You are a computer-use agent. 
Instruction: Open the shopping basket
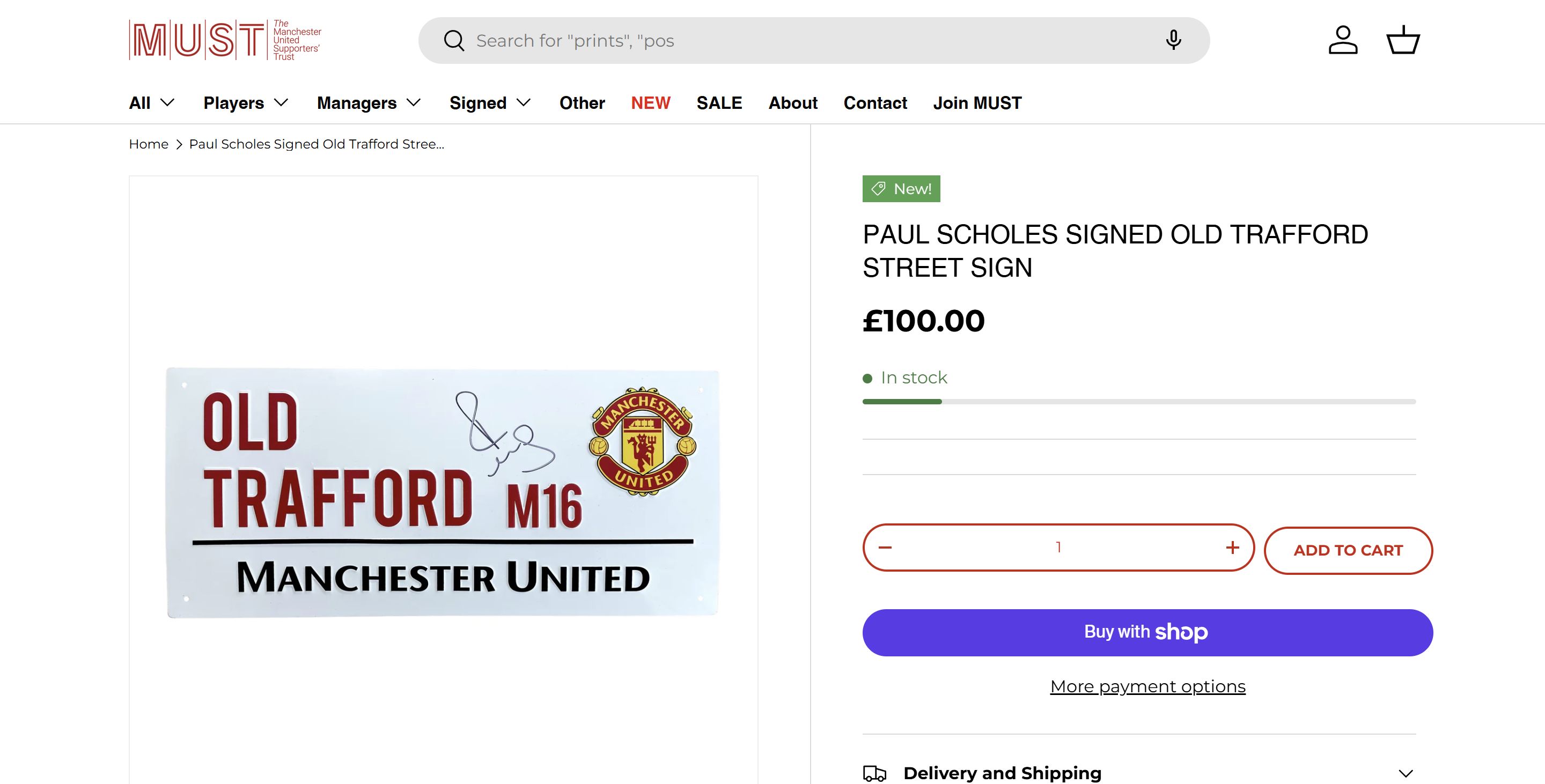point(1403,40)
